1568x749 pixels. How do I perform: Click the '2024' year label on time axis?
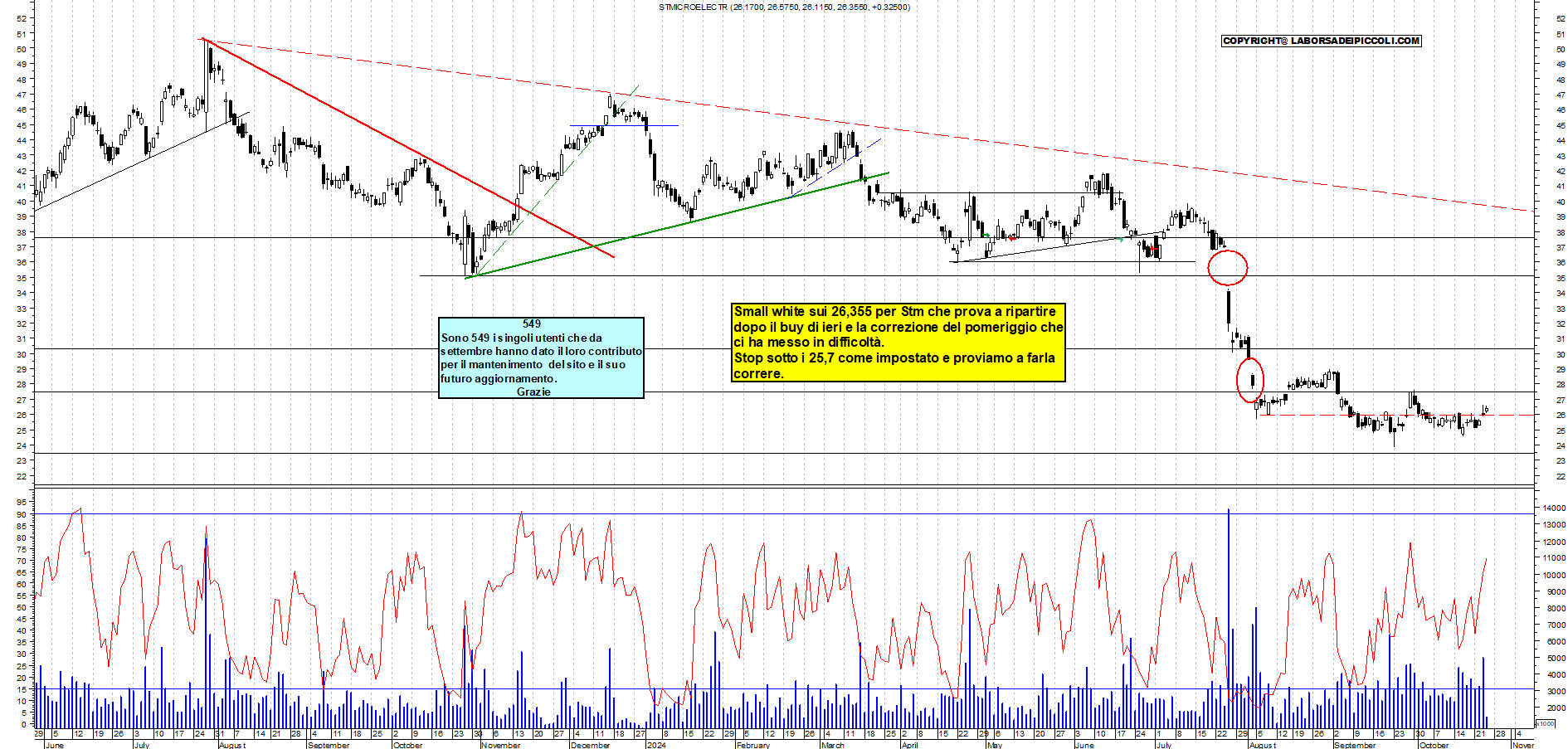656,745
